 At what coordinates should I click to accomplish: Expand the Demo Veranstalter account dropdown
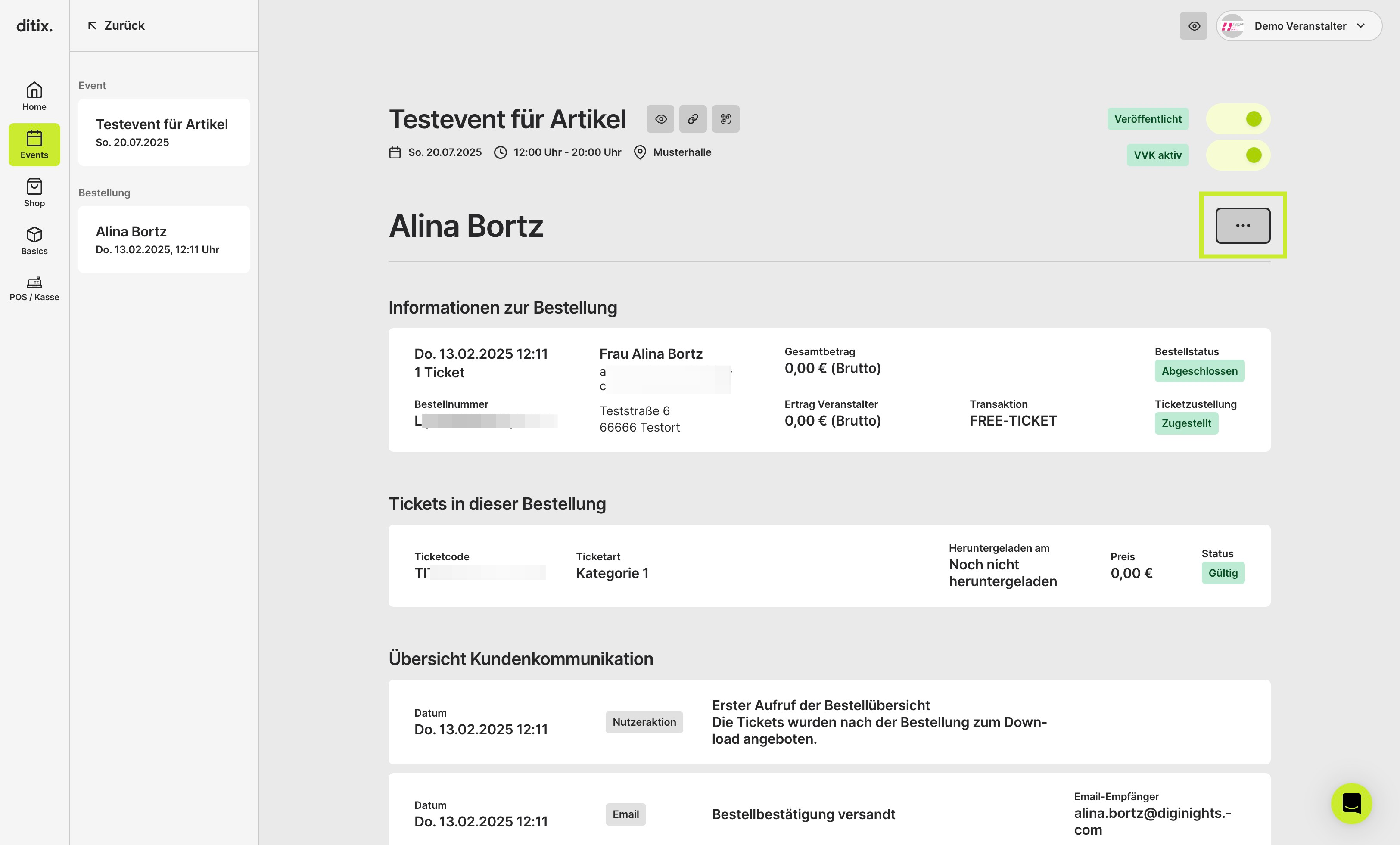coord(1299,26)
